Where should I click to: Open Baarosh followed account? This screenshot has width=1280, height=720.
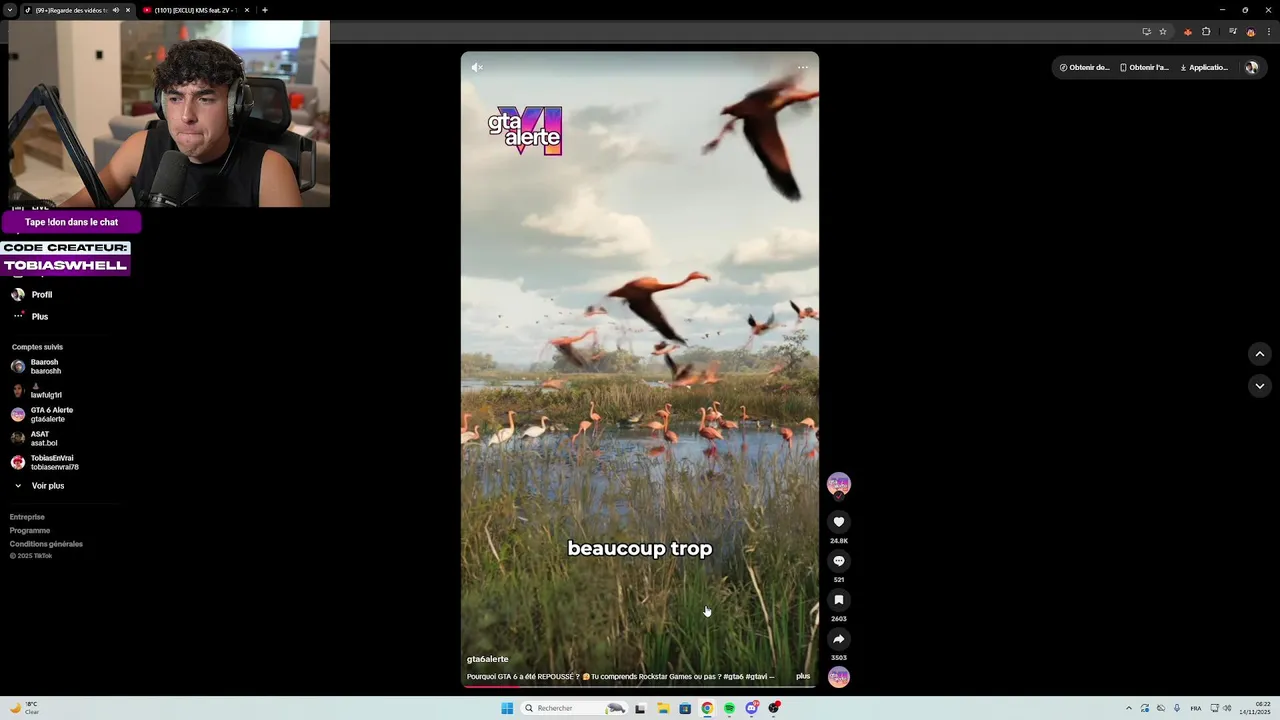click(36, 367)
